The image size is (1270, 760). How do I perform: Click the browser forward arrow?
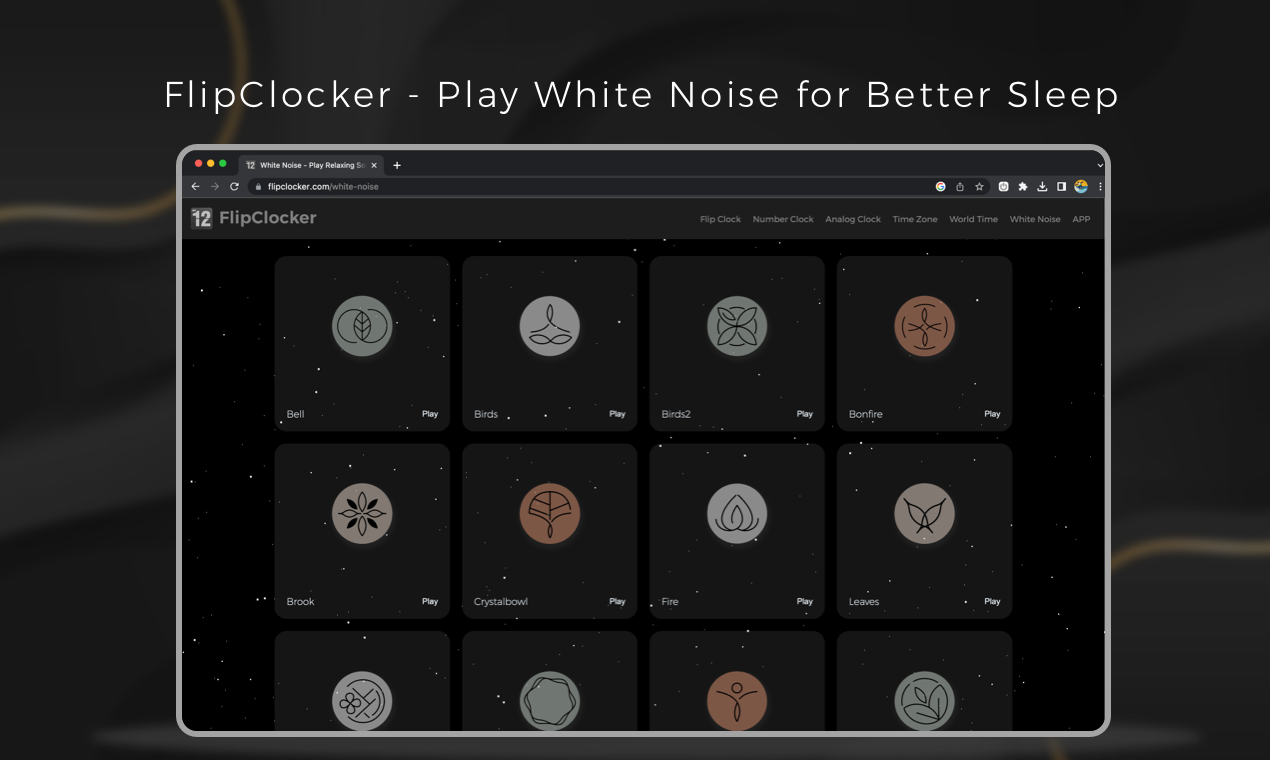[x=214, y=186]
